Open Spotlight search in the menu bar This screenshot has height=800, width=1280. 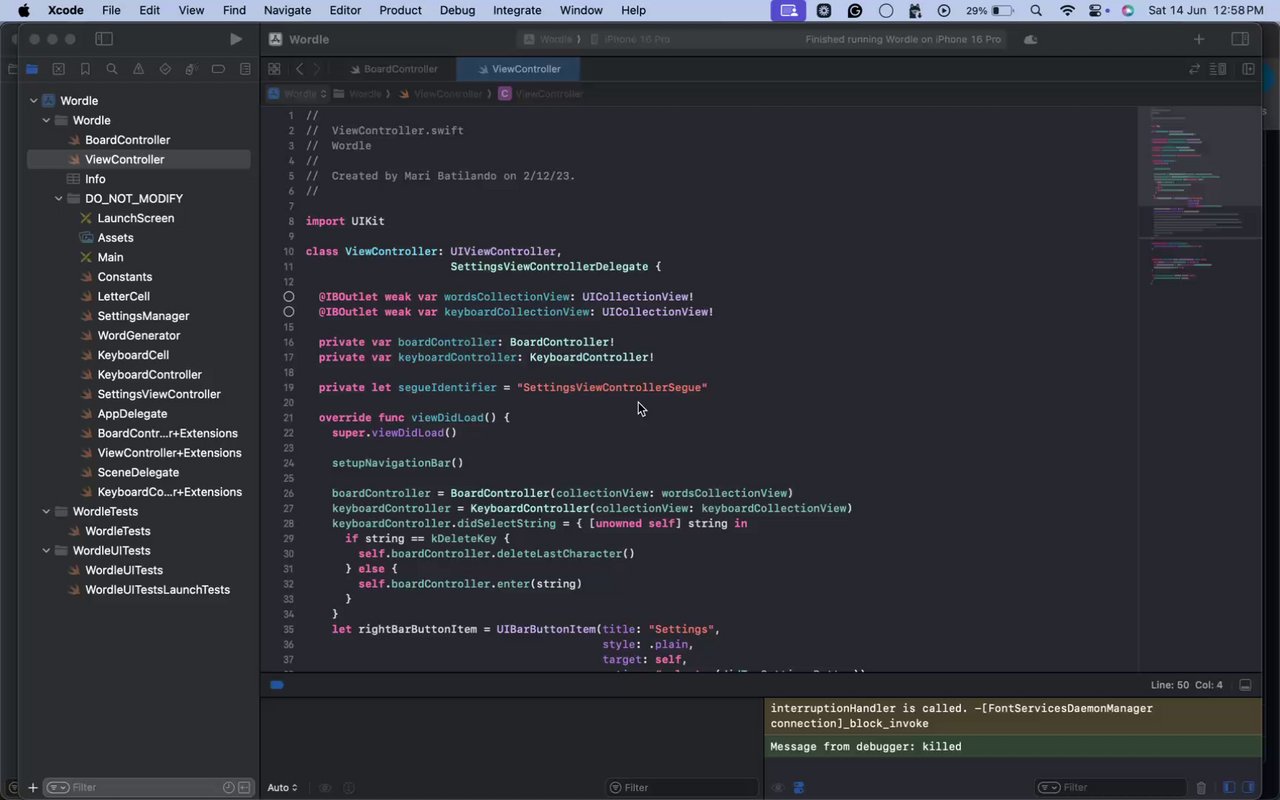pyautogui.click(x=1036, y=10)
